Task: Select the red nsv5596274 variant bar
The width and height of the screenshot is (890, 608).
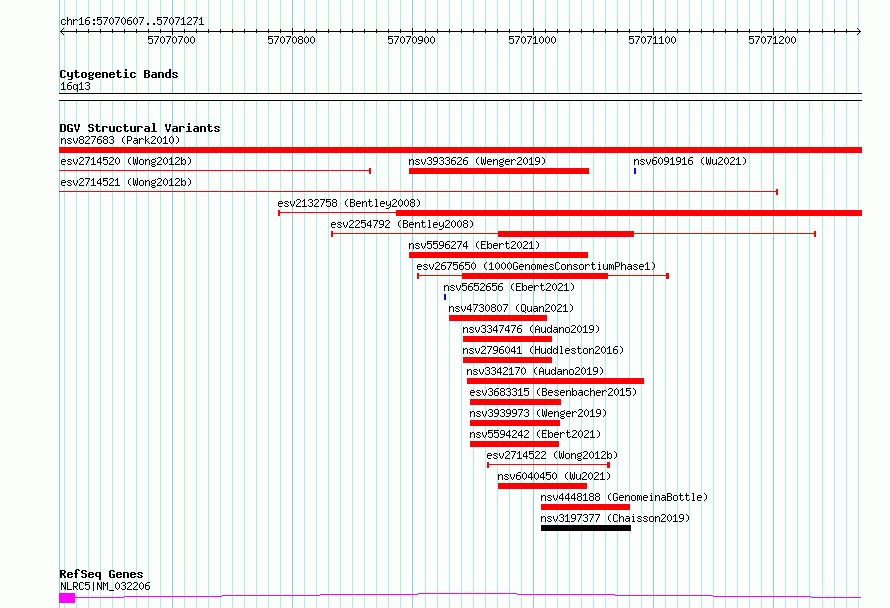Action: 498,255
